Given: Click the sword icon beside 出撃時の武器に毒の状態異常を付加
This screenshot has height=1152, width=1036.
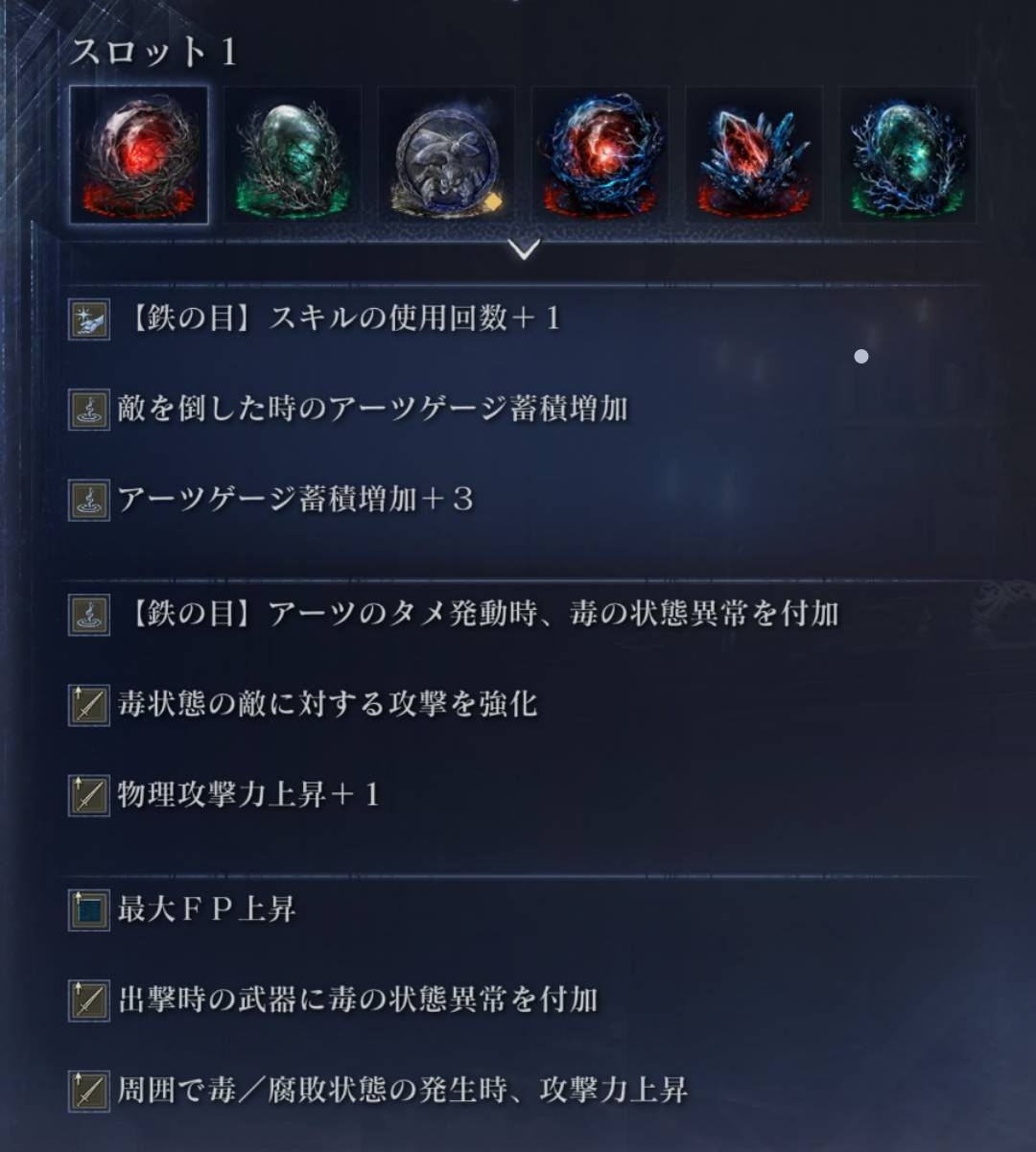Looking at the screenshot, I should tap(88, 1000).
